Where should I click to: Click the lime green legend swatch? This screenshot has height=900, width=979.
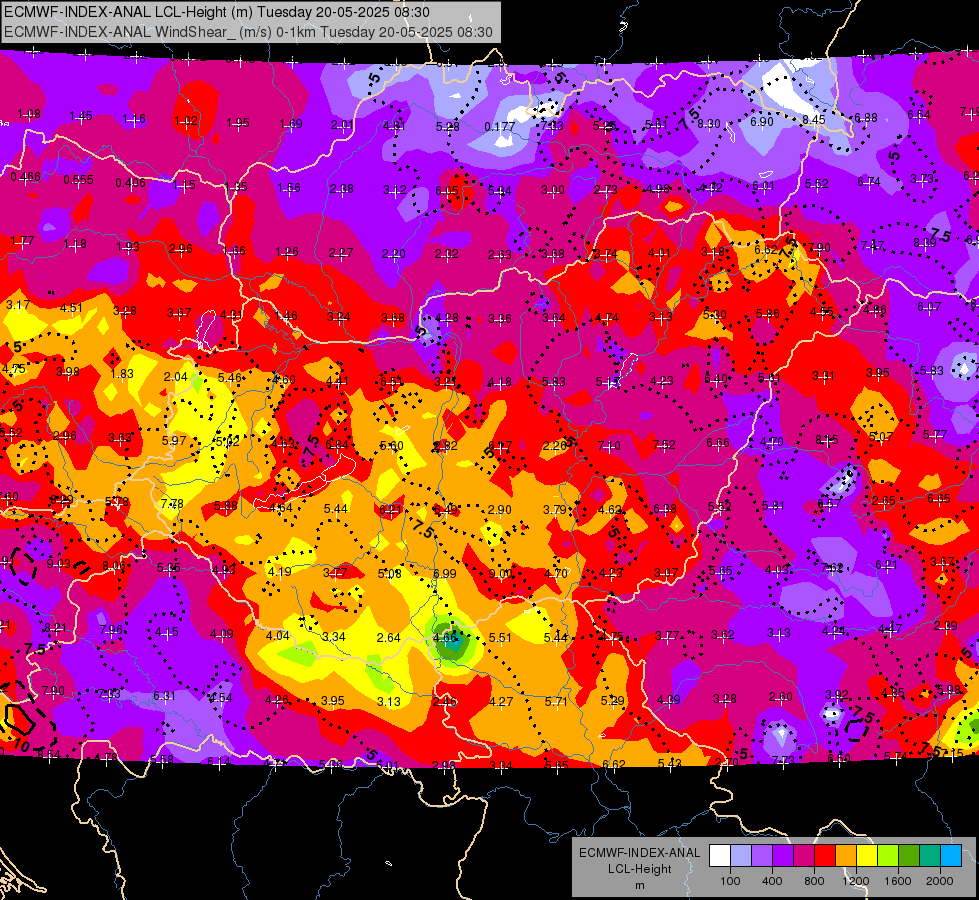click(888, 855)
